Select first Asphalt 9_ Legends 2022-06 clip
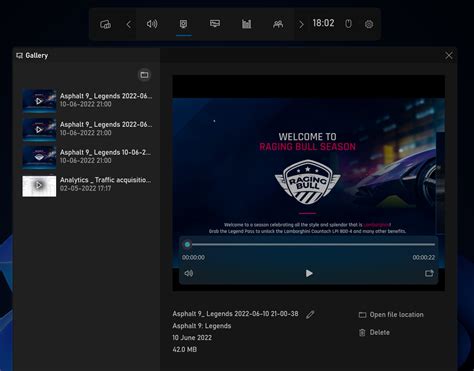Screen dimensions: 474x371 (x=87, y=100)
